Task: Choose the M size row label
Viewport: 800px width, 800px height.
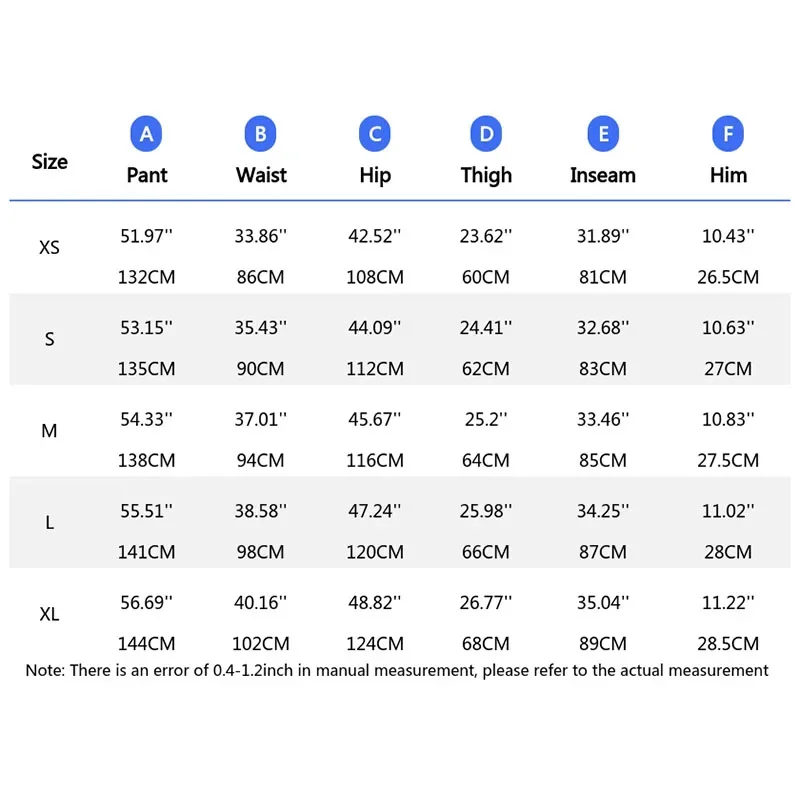Action: coord(49,431)
